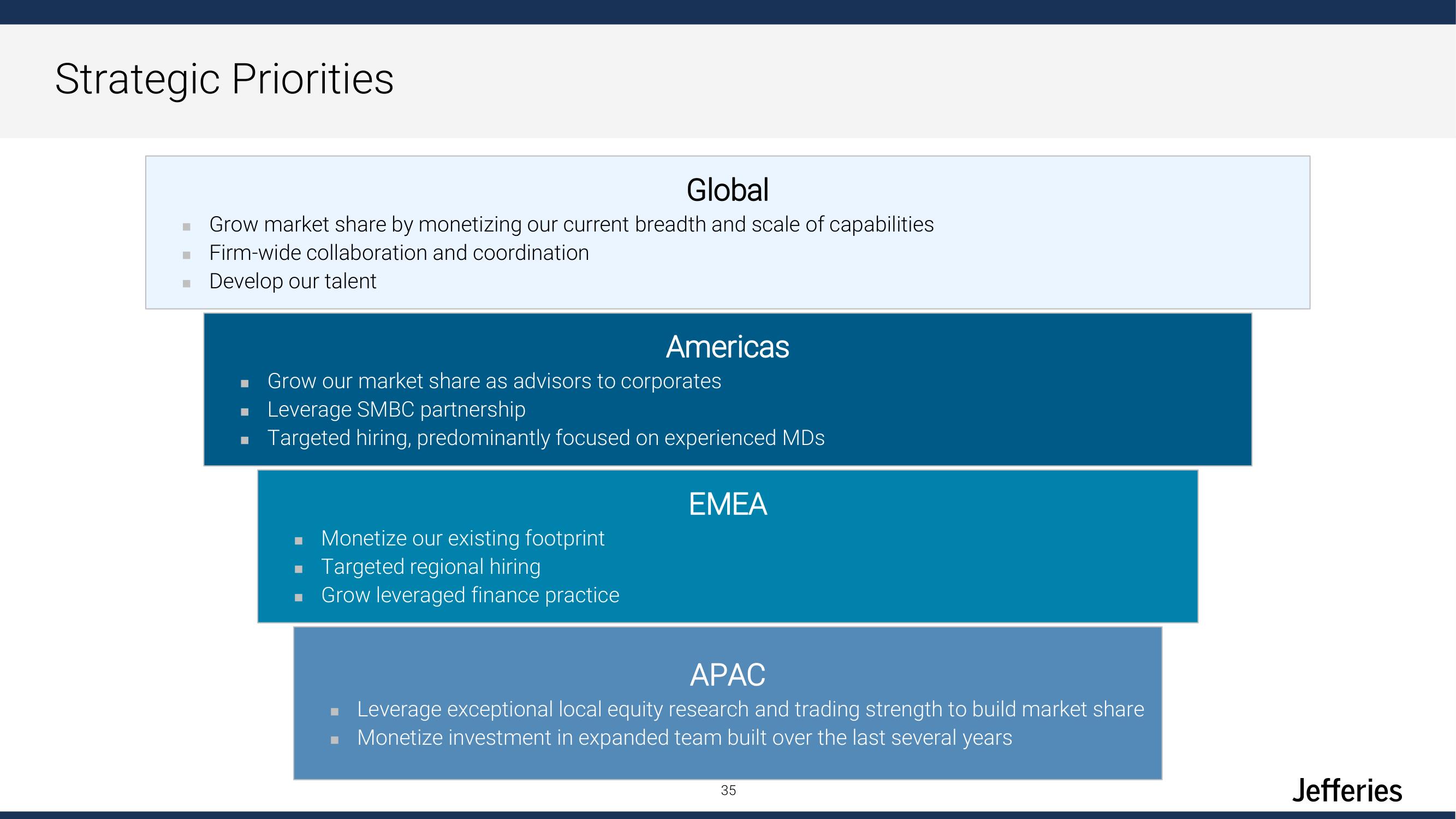Screen dimensions: 1456x819
Task: Click 'Targeted hiring, predominantly focused on experienced MDs'
Action: click(545, 437)
